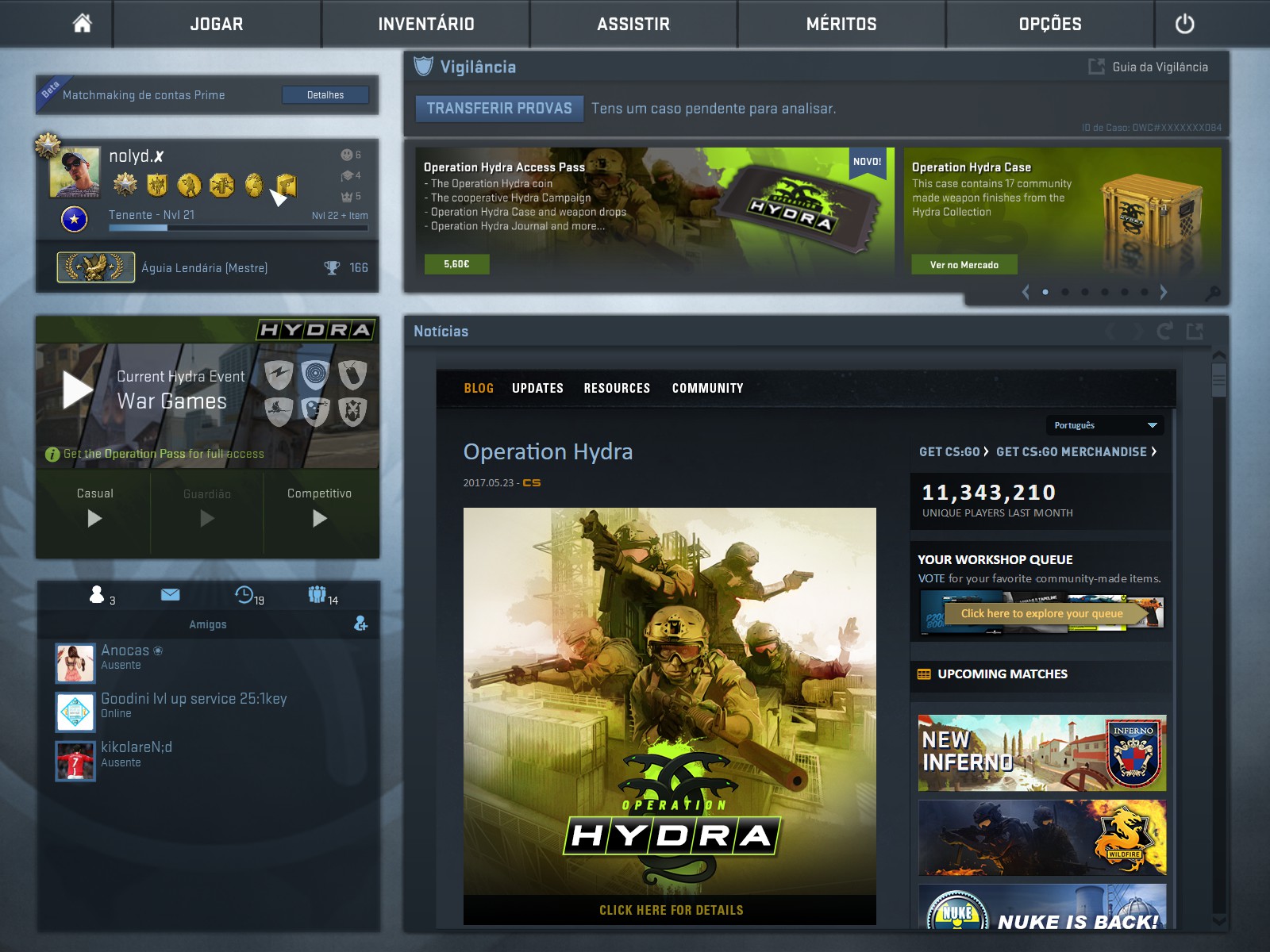
Task: Click the key icon beside the store carousel
Action: (1212, 294)
